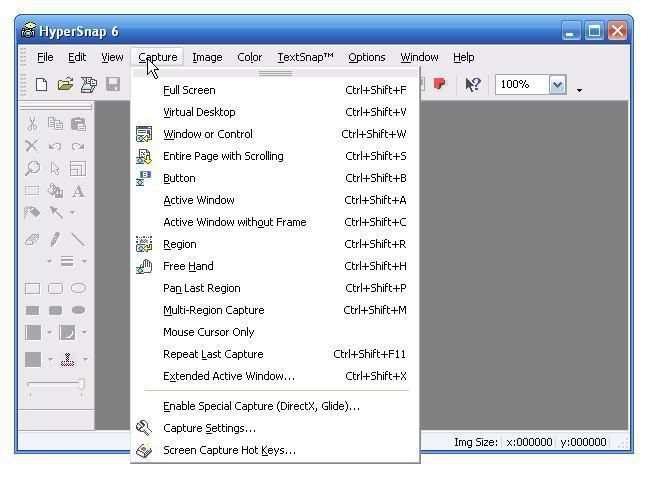Select the filled rounded rectangle tool

[55, 310]
